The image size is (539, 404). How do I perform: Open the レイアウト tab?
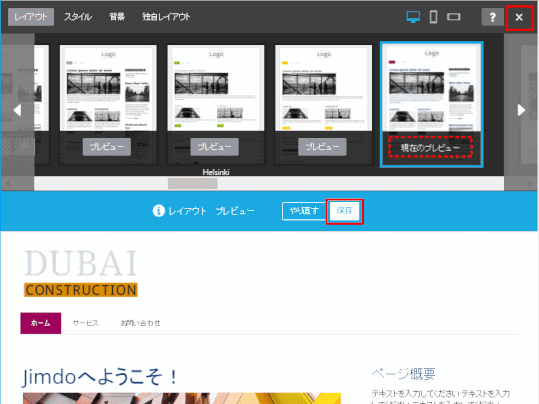31,17
